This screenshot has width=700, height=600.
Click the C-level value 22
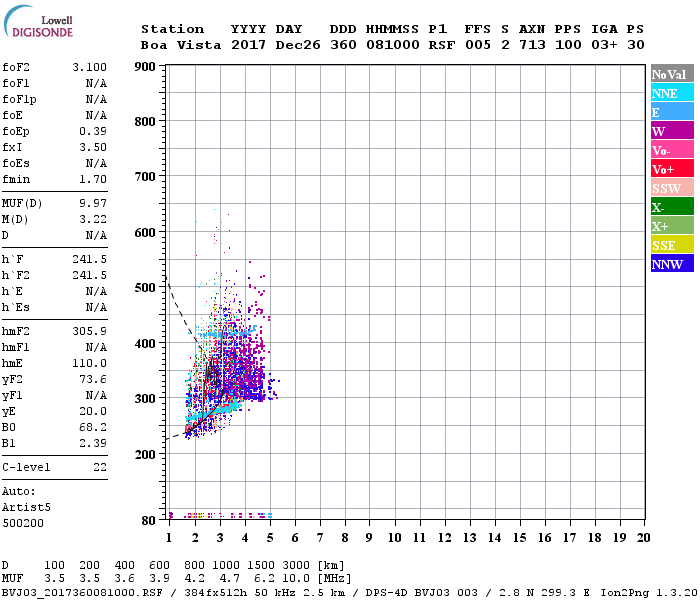pyautogui.click(x=100, y=467)
